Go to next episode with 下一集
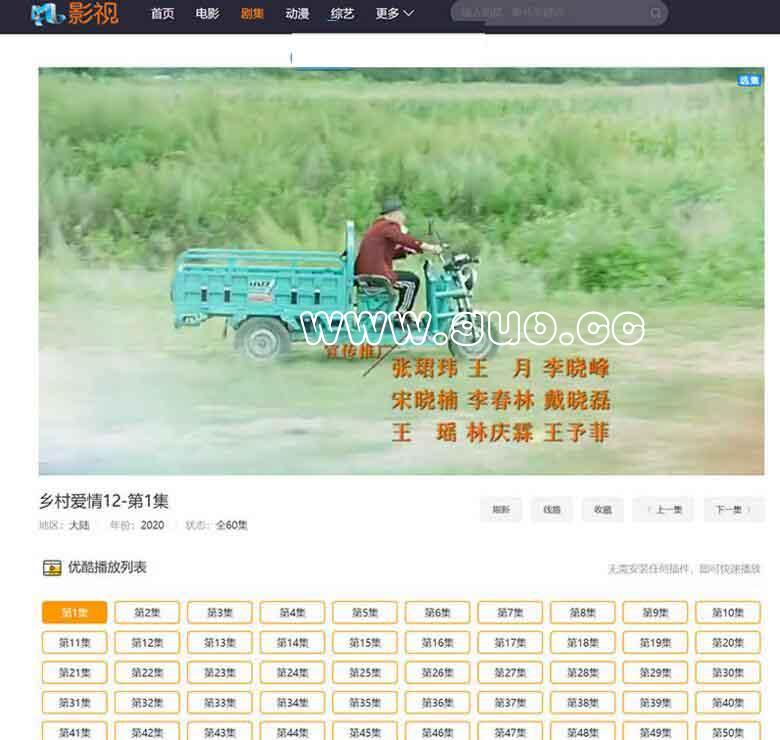This screenshot has width=780, height=740. (x=734, y=509)
